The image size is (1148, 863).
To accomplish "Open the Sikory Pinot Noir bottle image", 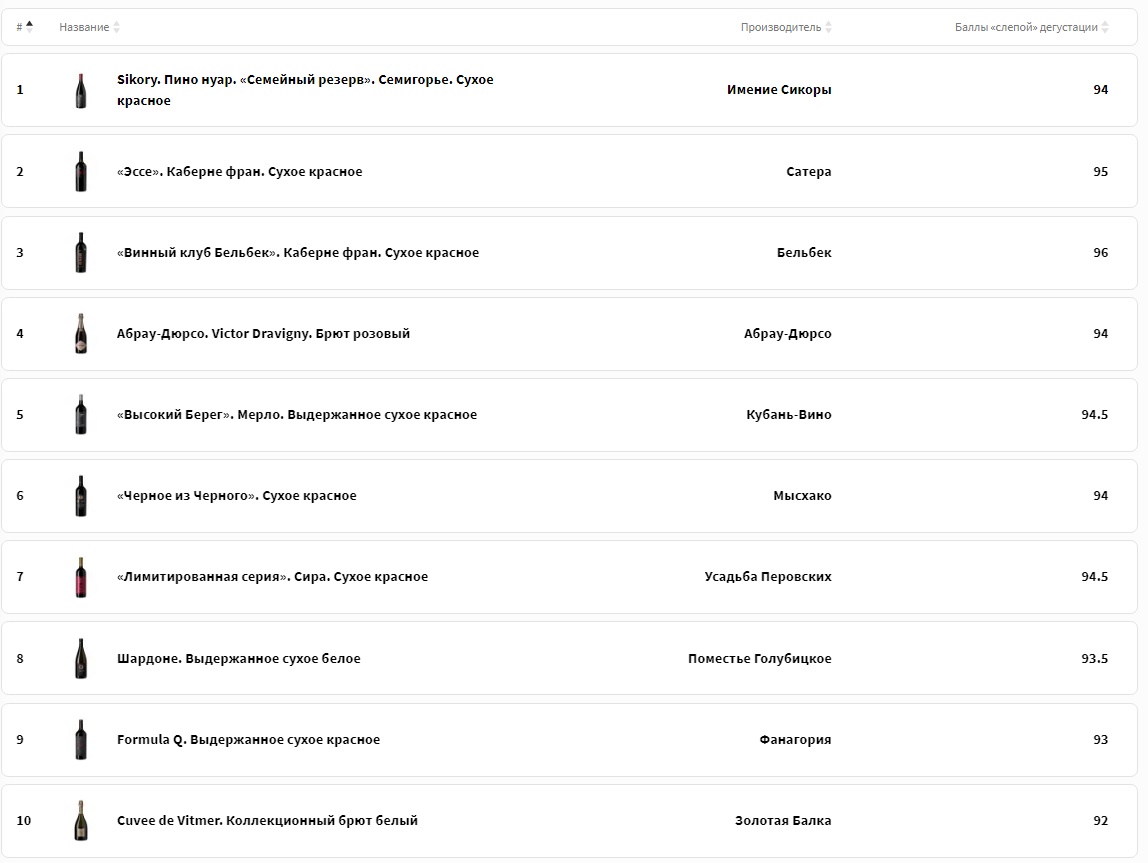I will point(81,90).
